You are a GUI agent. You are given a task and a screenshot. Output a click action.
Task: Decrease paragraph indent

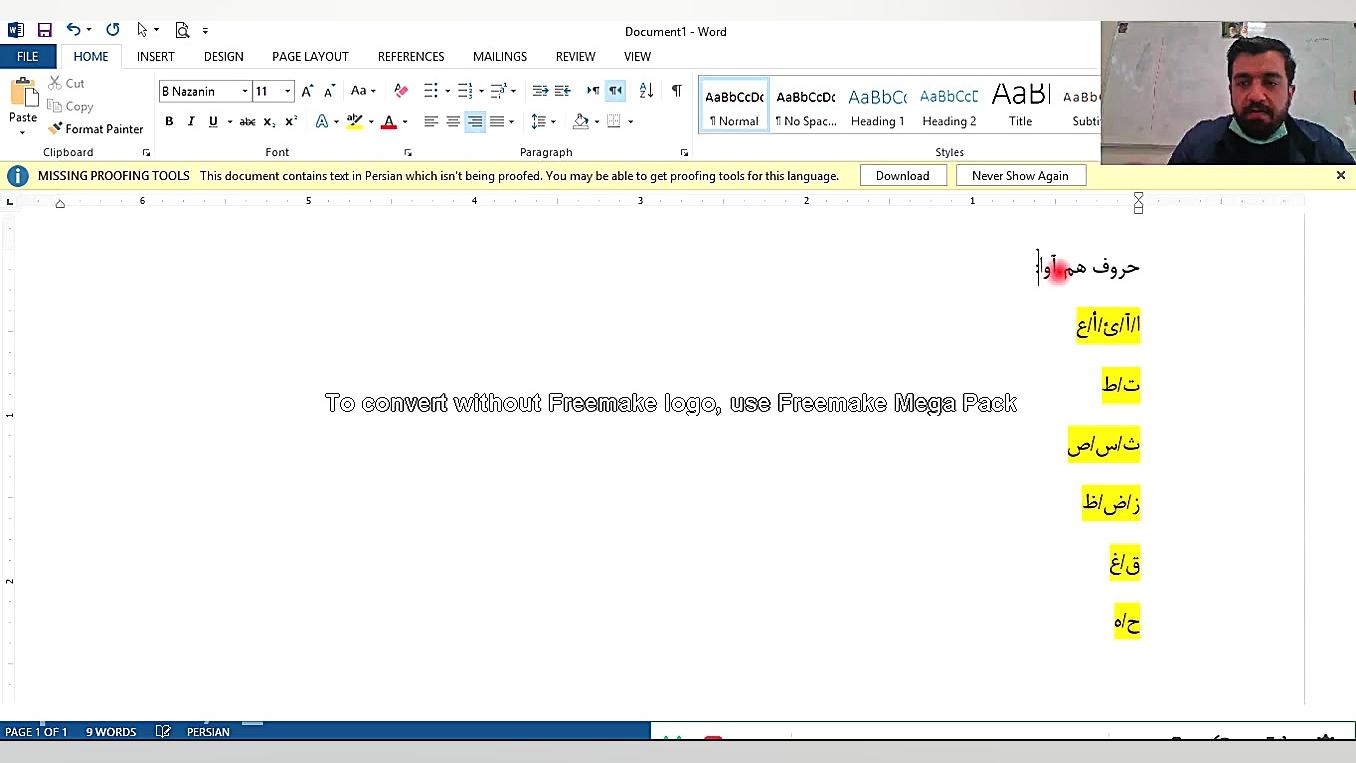[540, 91]
